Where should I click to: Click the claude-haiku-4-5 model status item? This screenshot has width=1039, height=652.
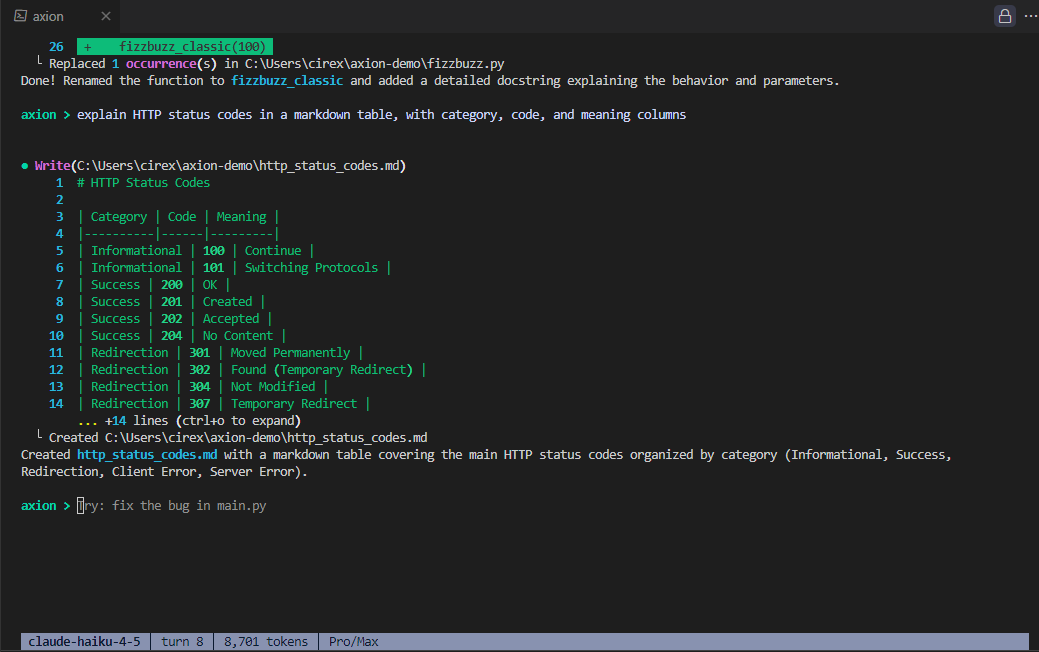click(85, 641)
